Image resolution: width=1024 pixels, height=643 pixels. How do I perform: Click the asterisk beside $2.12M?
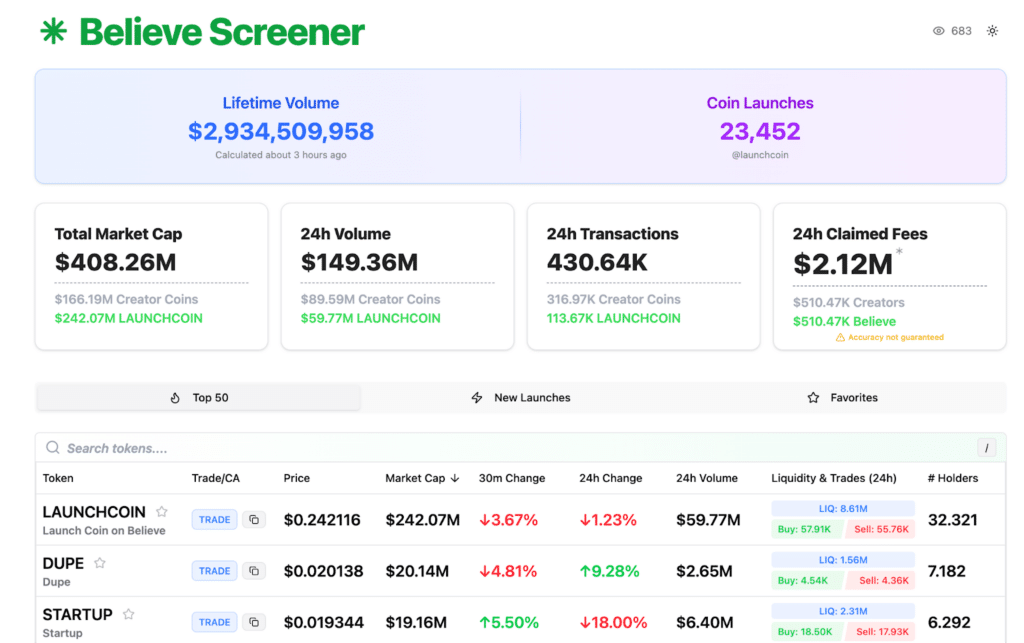click(899, 251)
